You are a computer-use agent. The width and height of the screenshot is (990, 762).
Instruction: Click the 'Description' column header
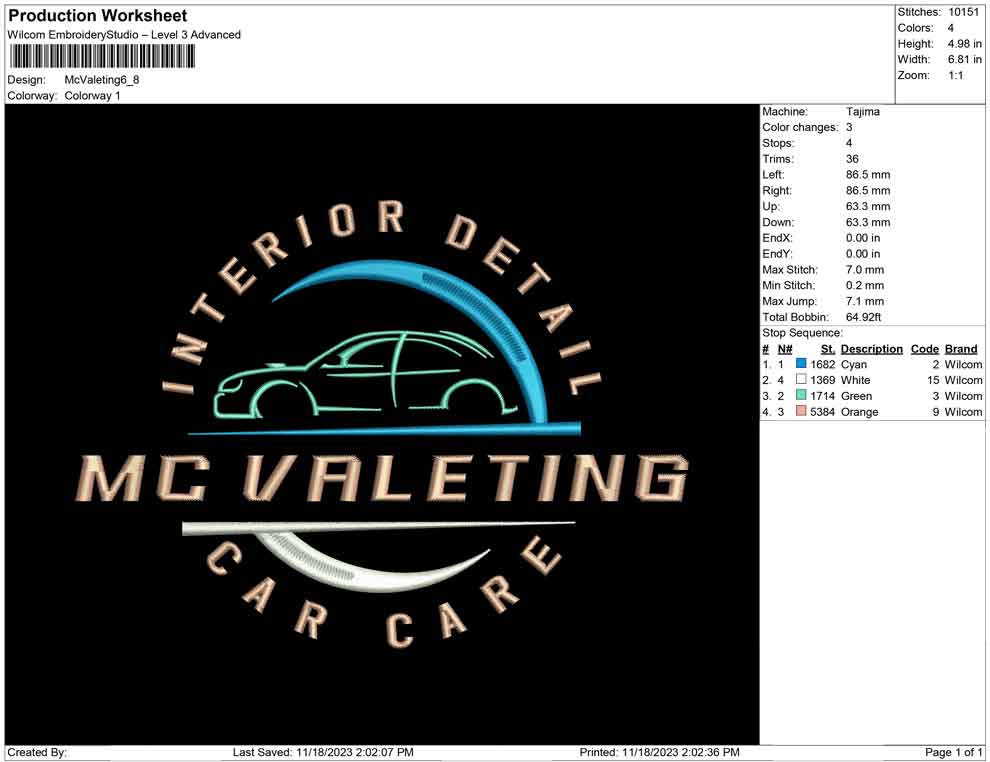(x=871, y=348)
